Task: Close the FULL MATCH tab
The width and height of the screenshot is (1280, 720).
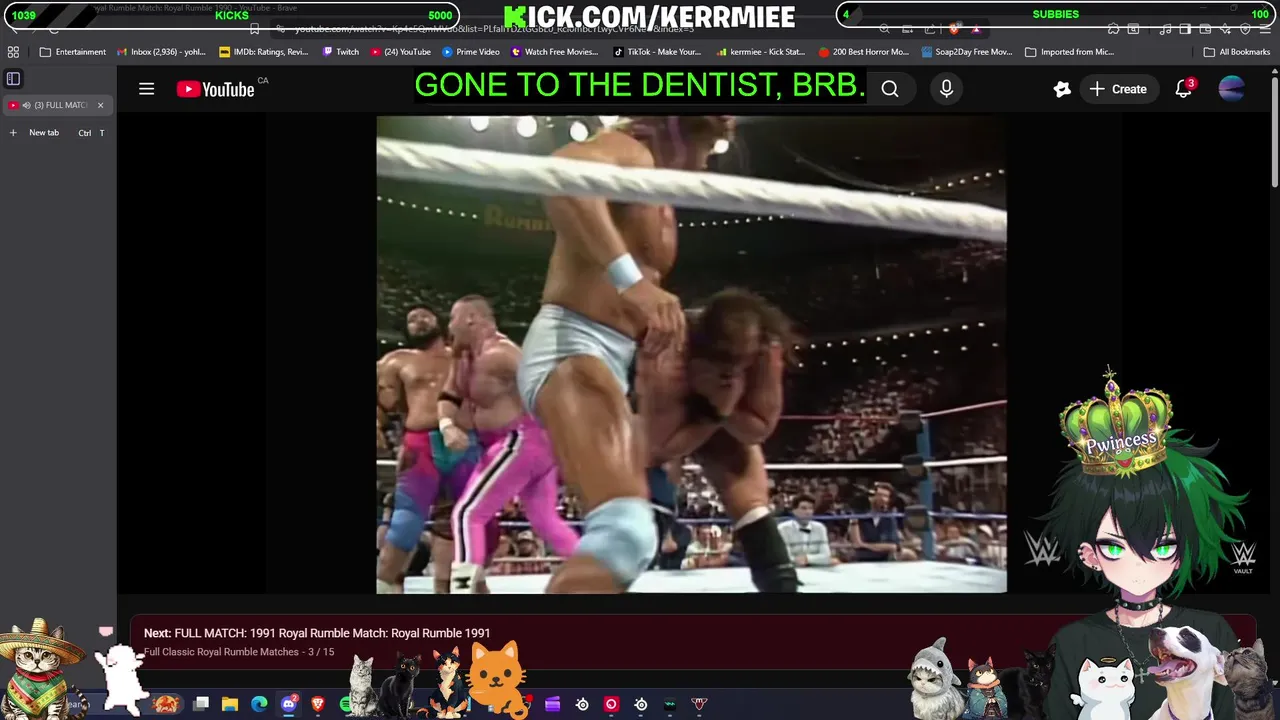Action: coord(100,105)
